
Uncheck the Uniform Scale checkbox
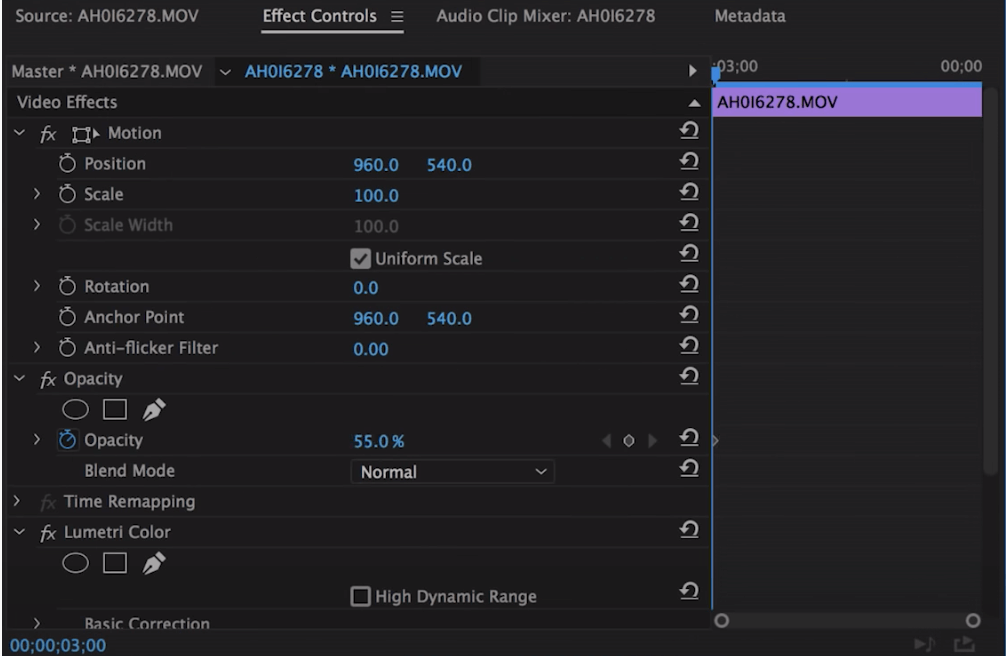tap(361, 259)
